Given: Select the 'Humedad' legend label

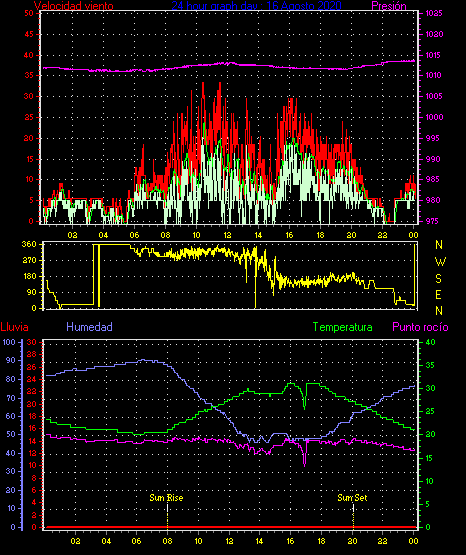Looking at the screenshot, I should click(x=89, y=327).
